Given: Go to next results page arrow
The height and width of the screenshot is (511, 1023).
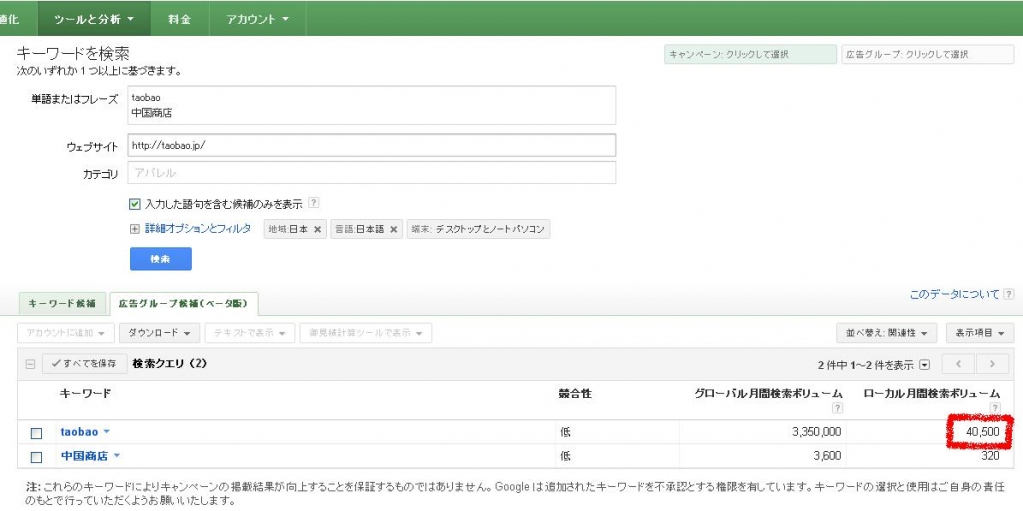Looking at the screenshot, I should click(992, 364).
